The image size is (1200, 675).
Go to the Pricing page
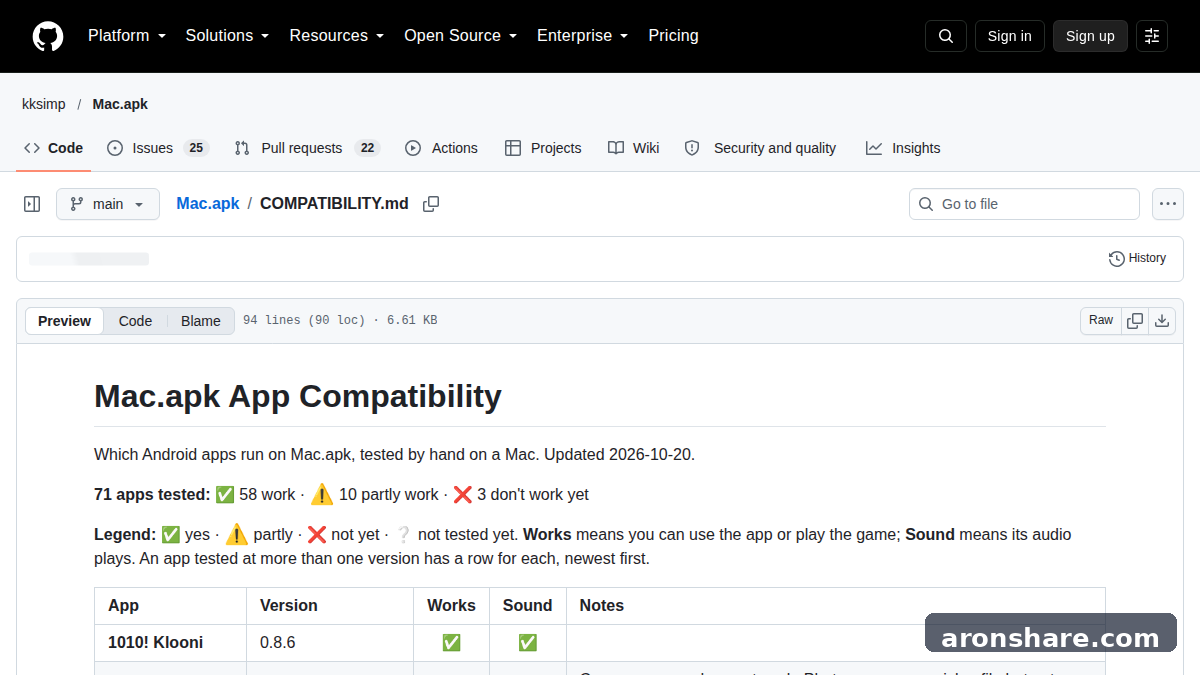674,36
